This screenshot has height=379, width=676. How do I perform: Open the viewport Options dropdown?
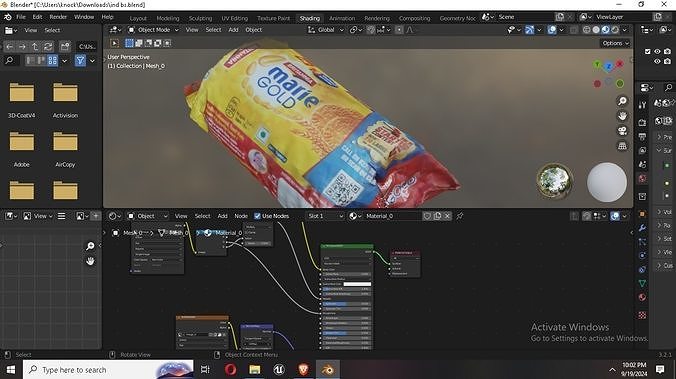coord(615,43)
